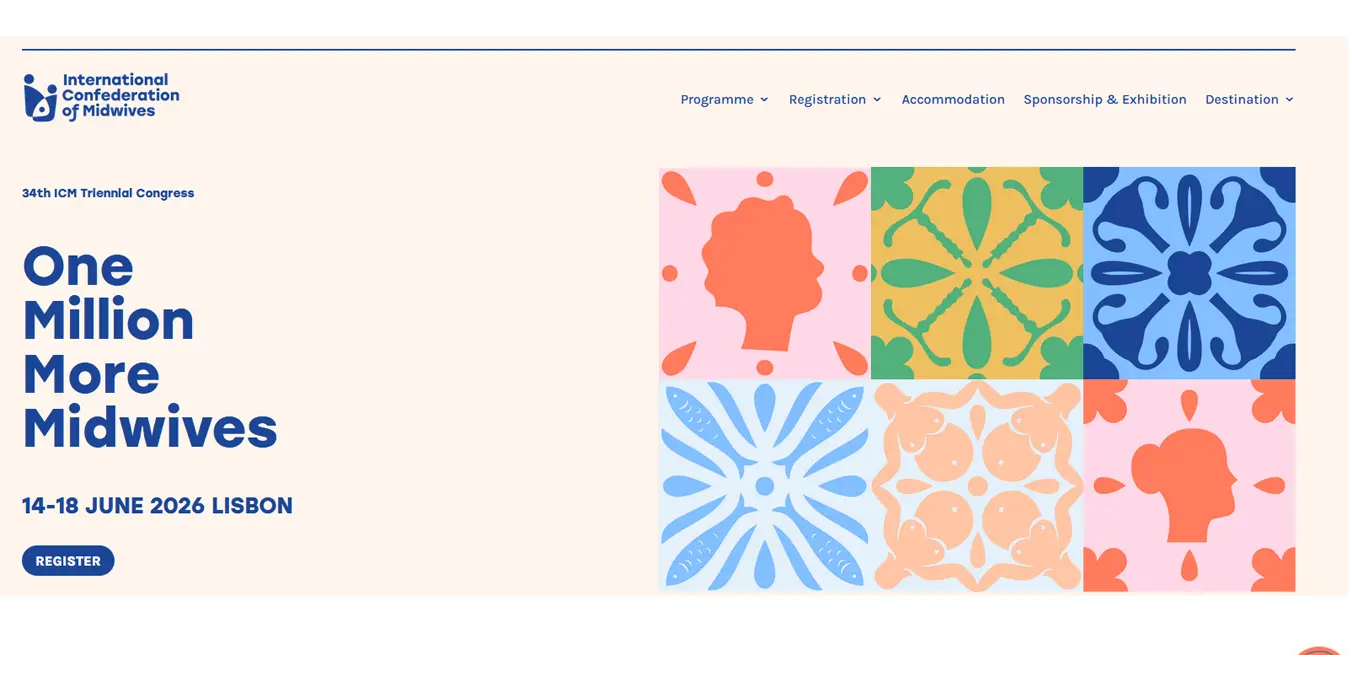Click the One Million More Midwives heading

[x=149, y=347]
